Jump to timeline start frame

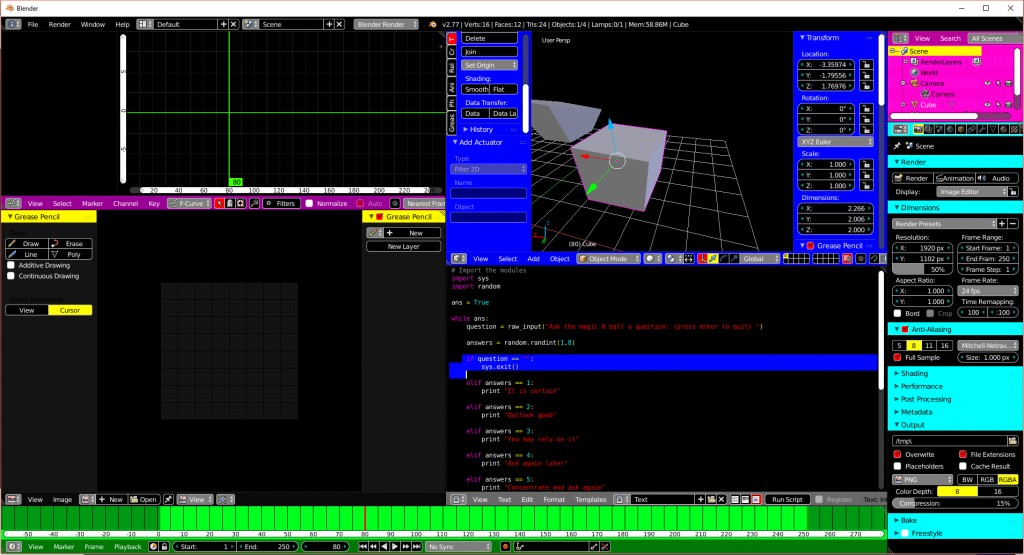coord(363,547)
